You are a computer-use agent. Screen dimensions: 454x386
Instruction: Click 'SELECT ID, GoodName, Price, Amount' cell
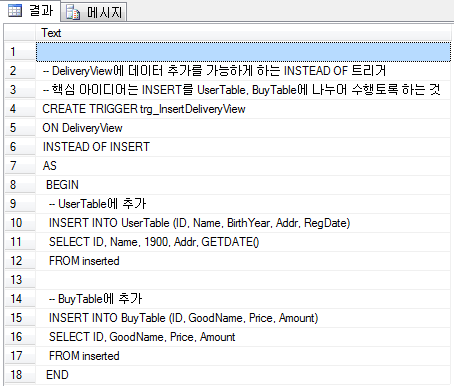[243, 337]
